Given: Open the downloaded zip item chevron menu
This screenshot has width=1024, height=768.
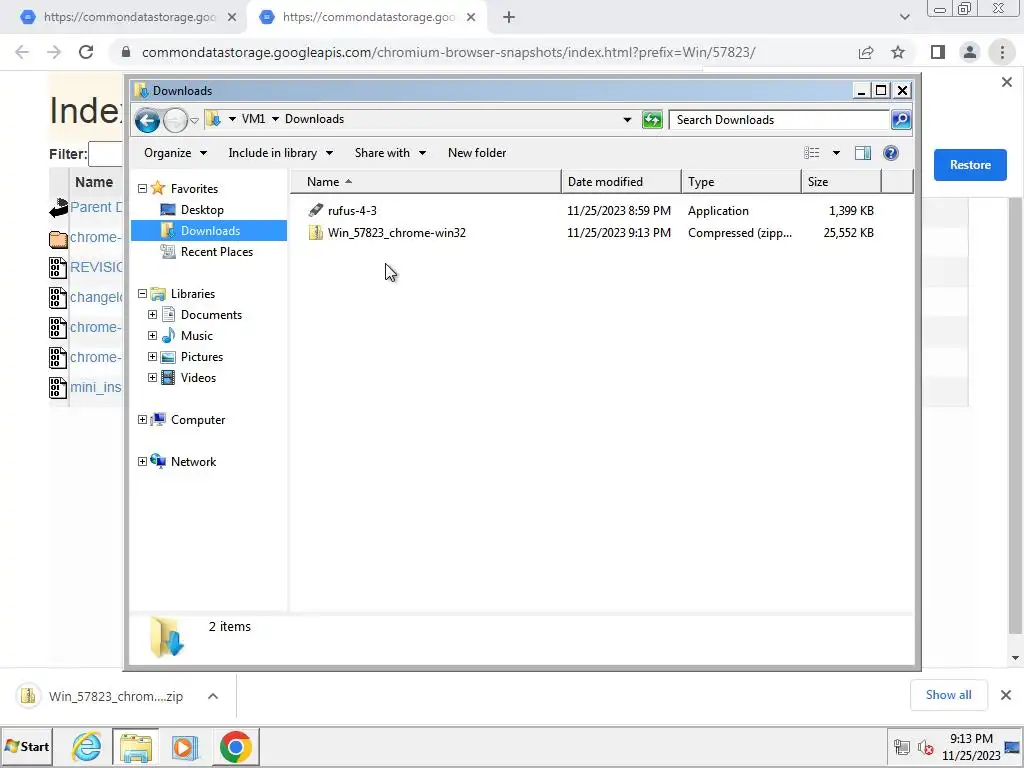Looking at the screenshot, I should 213,696.
